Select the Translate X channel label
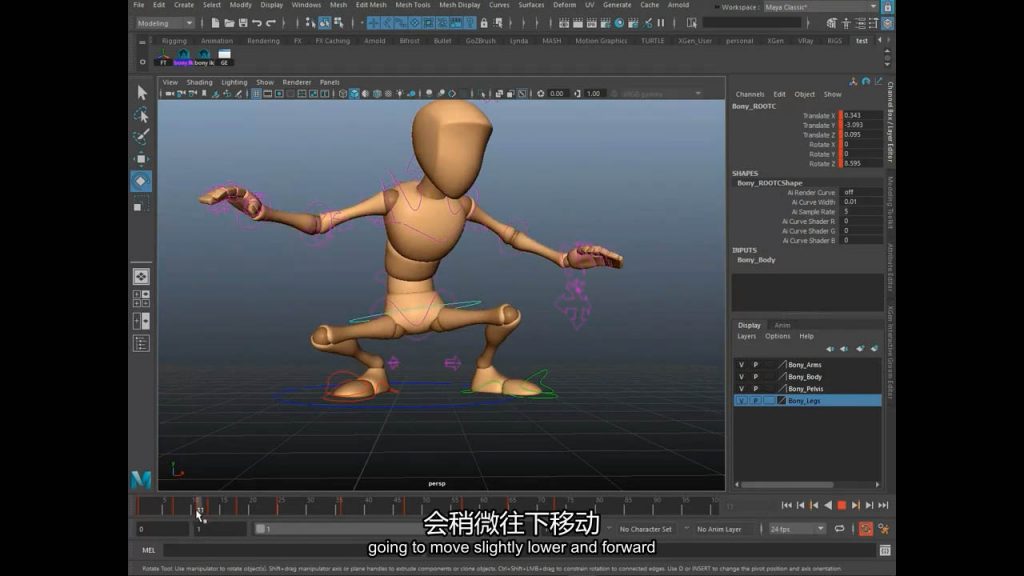This screenshot has width=1024, height=576. (x=819, y=116)
